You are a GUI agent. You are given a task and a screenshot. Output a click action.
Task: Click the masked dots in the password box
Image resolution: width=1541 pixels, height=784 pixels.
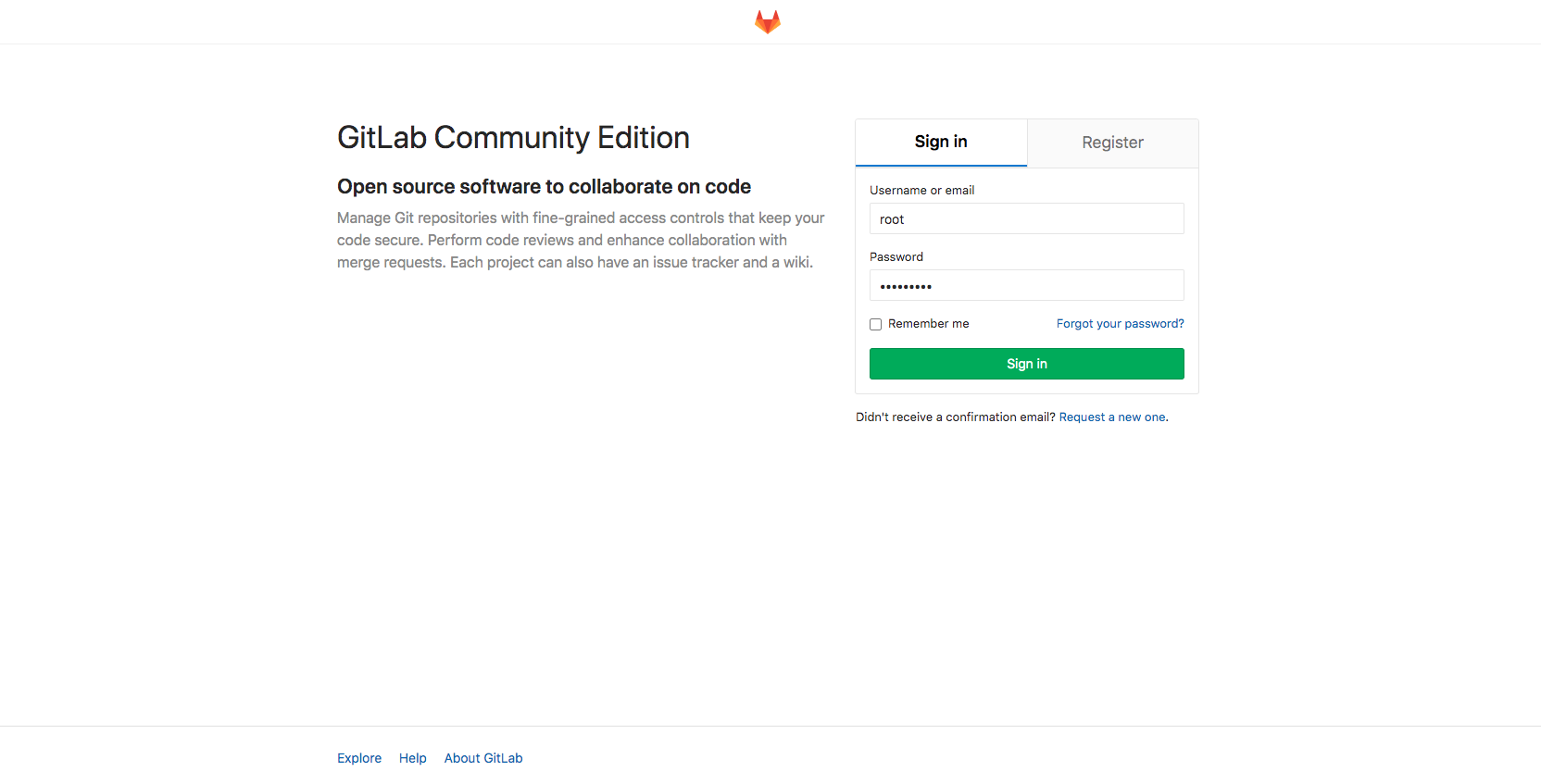906,287
